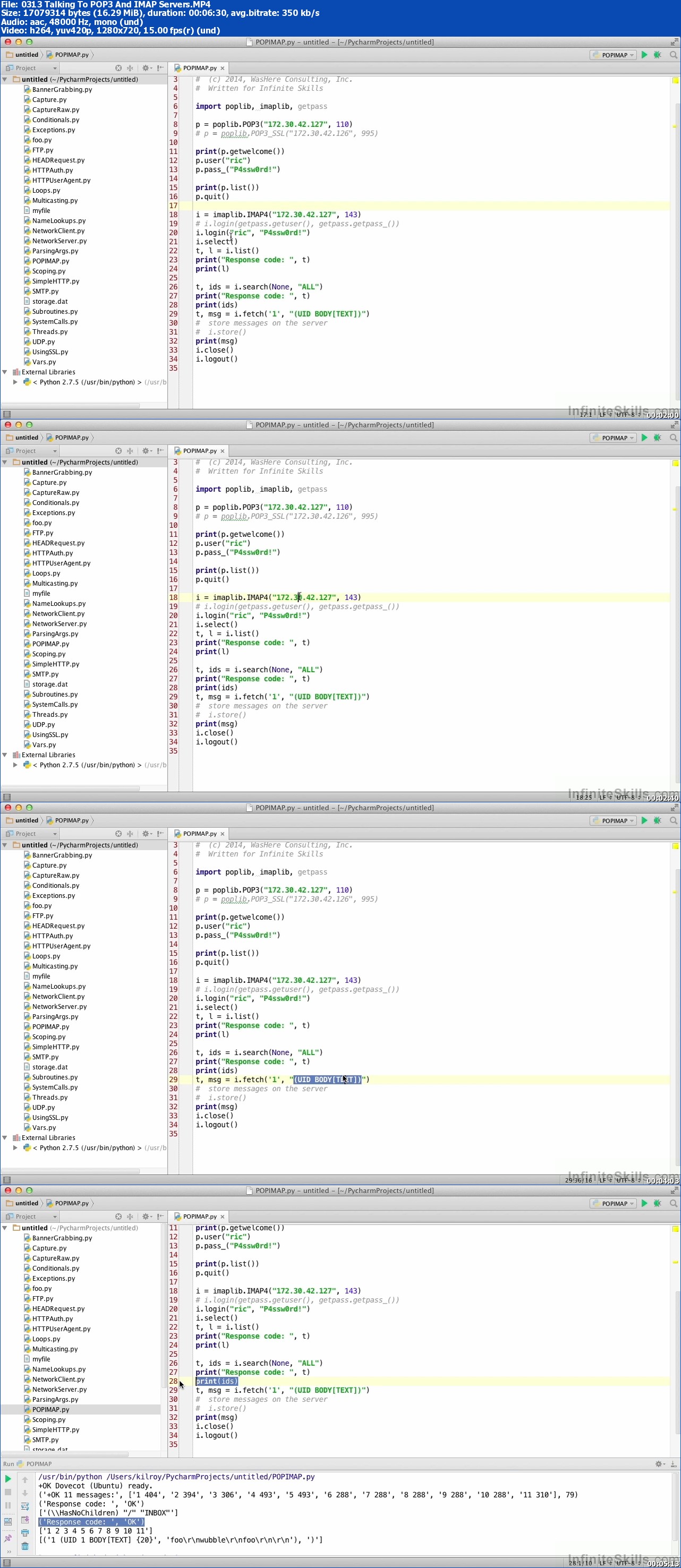Click the debug bug icon in the 00:02:00 frame
This screenshot has height=1568, width=681.
[x=657, y=55]
